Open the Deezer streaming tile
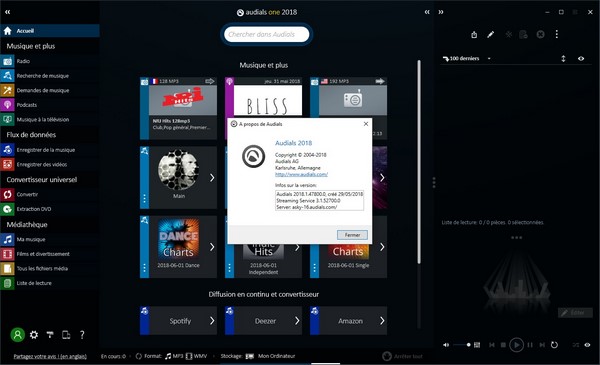Viewport: 600px width, 365px height. 264,321
